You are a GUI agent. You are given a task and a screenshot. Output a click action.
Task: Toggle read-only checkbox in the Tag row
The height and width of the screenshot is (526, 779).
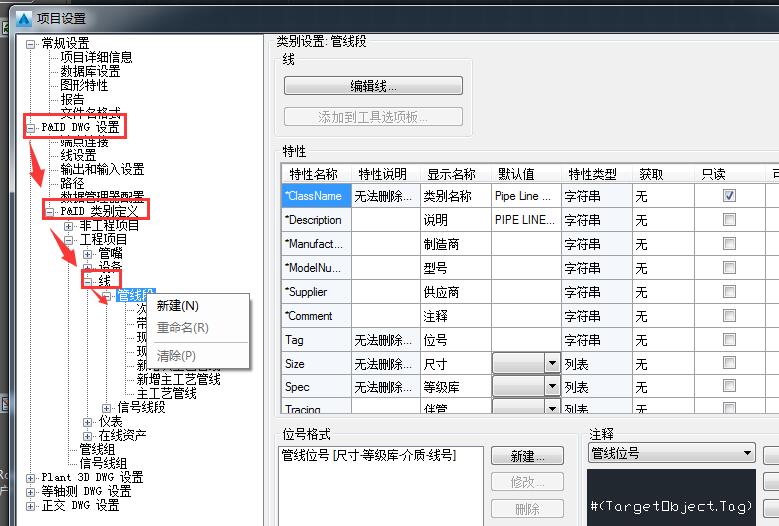click(729, 340)
